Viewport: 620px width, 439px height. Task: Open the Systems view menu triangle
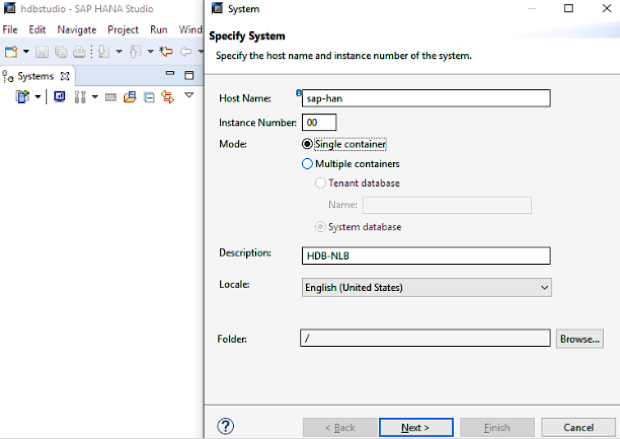point(188,96)
